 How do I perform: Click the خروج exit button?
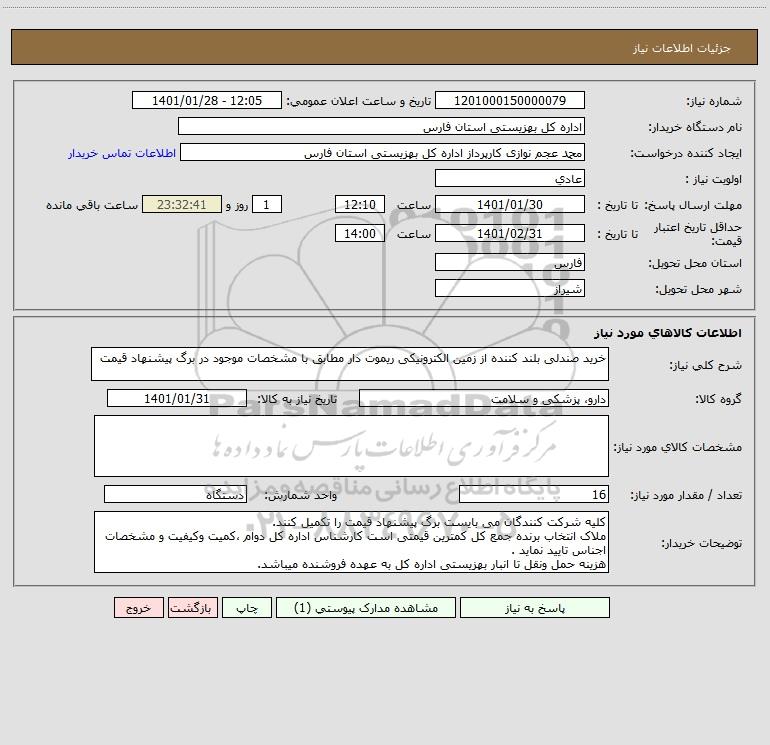[138, 608]
